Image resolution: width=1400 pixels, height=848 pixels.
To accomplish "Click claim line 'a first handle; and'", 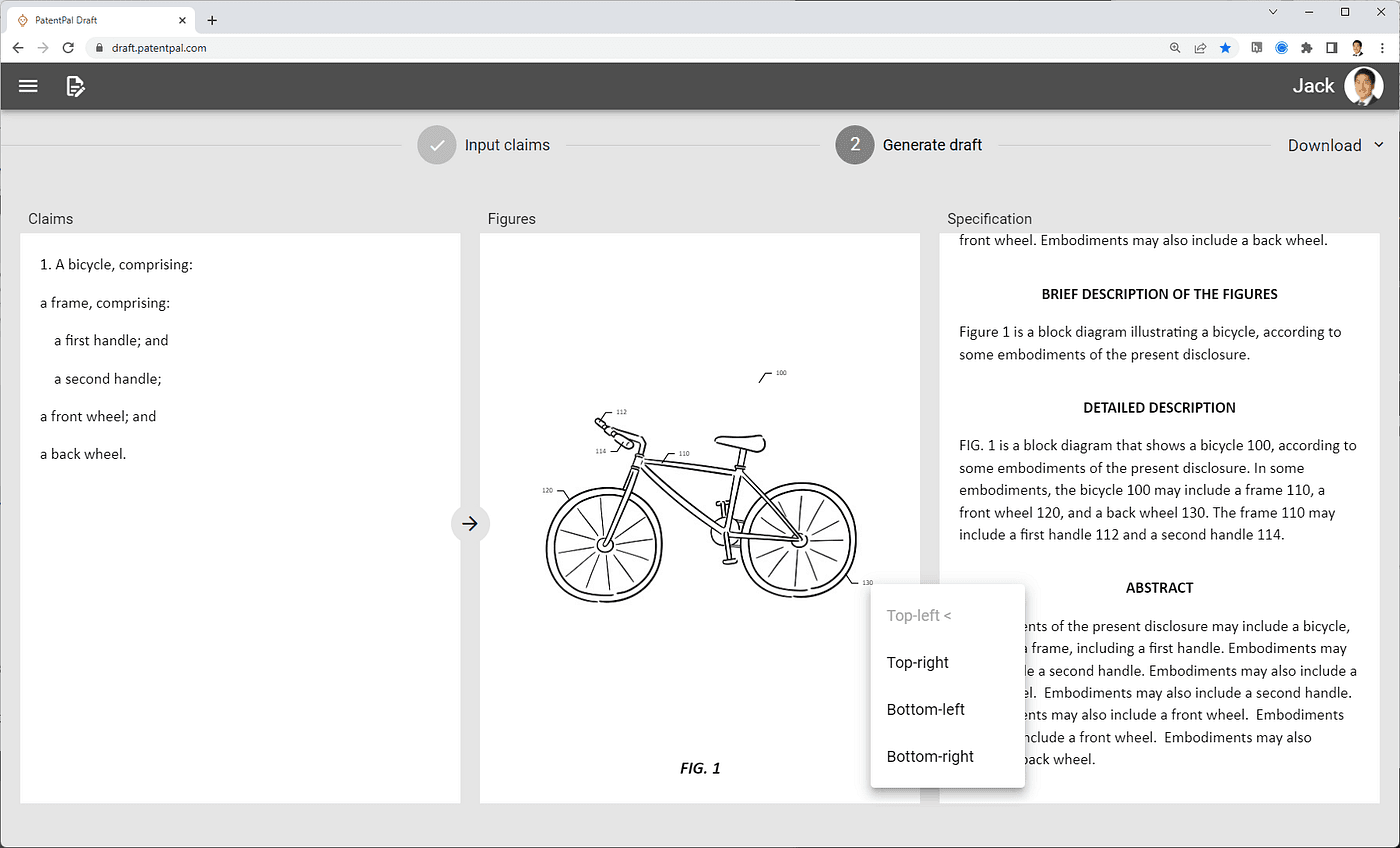I will click(x=111, y=340).
